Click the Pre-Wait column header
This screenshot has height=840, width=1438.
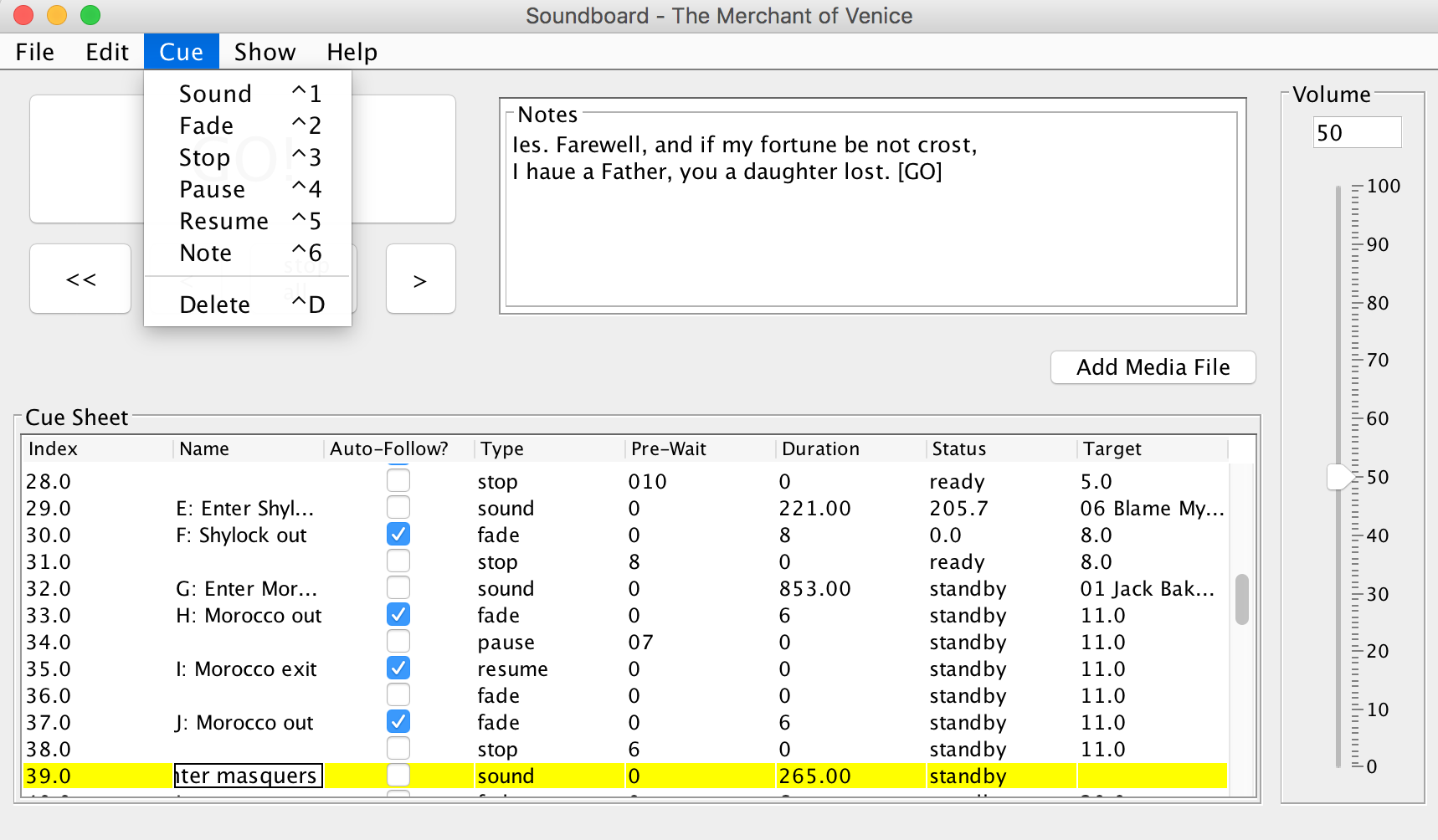pyautogui.click(x=701, y=448)
